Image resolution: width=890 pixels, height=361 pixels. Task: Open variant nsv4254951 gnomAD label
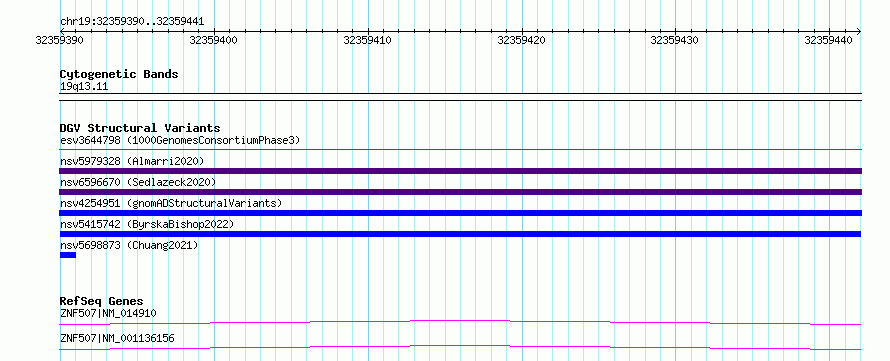point(171,203)
